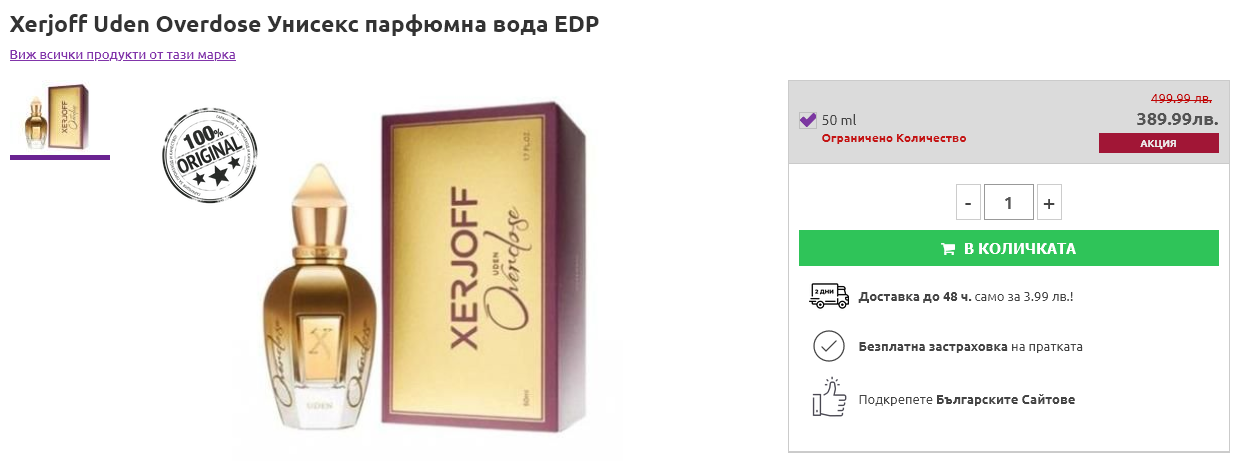Focus the quantity input field

pyautogui.click(x=1008, y=202)
